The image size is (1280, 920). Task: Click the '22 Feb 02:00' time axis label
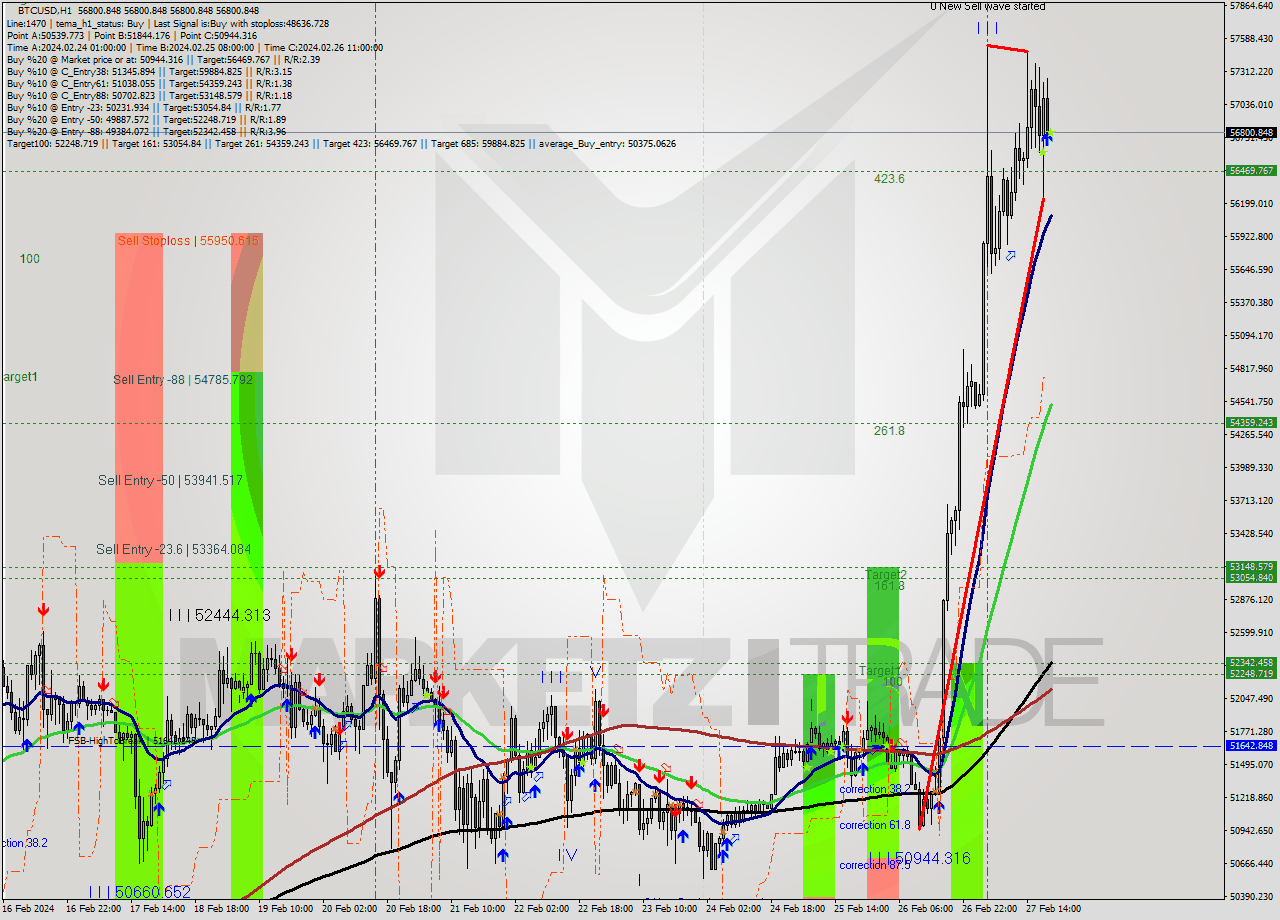pos(541,909)
